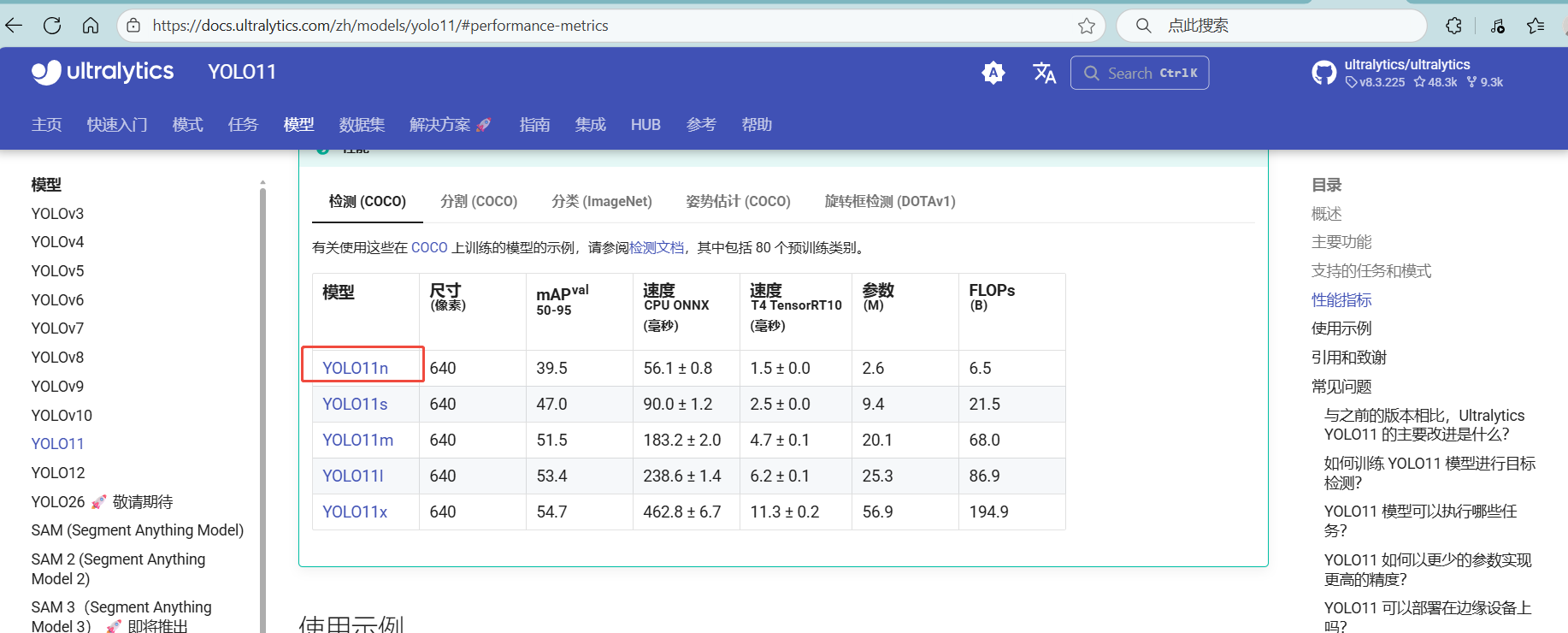1568x633 pixels.
Task: Open the browser favorites list icon
Action: coord(1536,26)
